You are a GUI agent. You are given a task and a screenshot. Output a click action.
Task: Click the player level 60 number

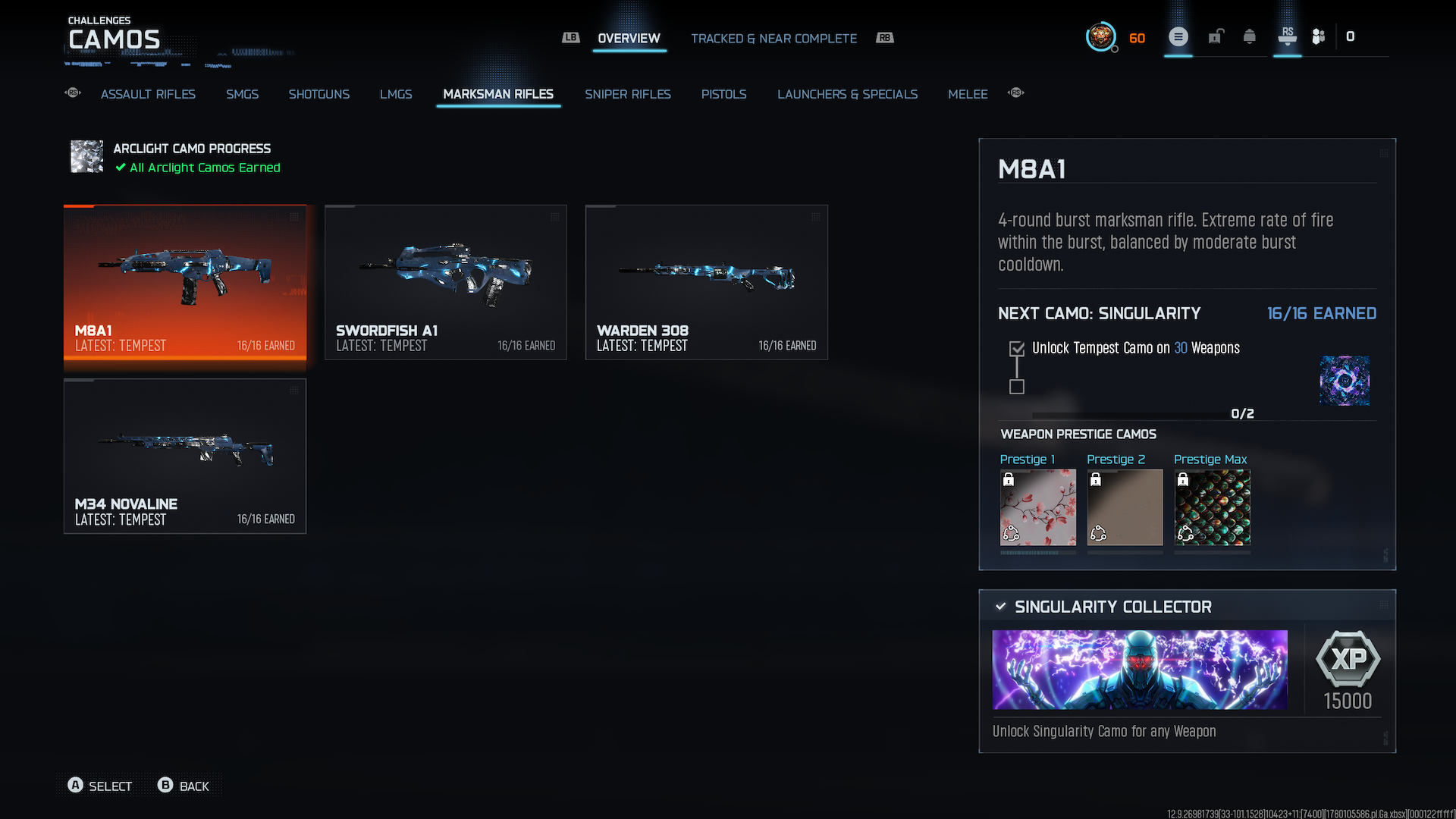[x=1137, y=38]
